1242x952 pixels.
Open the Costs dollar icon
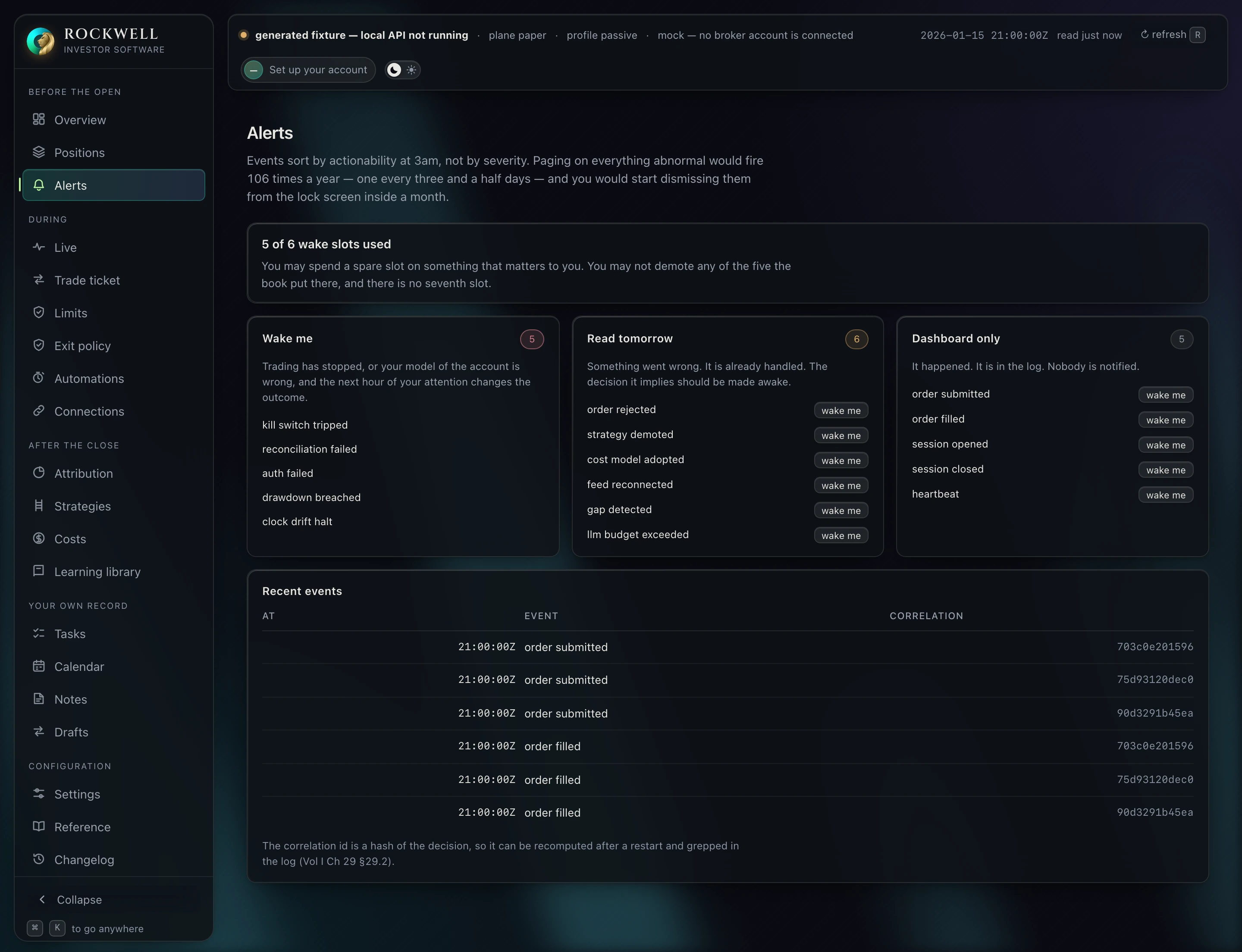click(38, 539)
